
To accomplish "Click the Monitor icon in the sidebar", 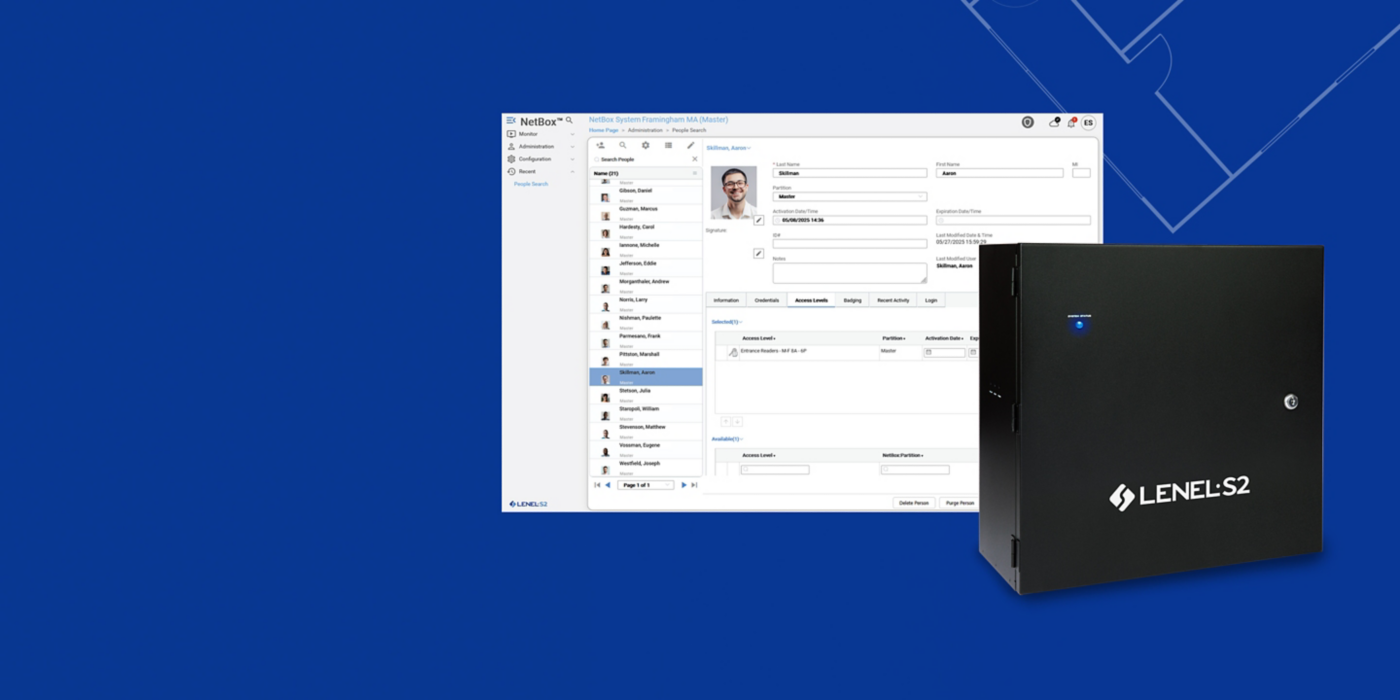I will click(x=511, y=134).
